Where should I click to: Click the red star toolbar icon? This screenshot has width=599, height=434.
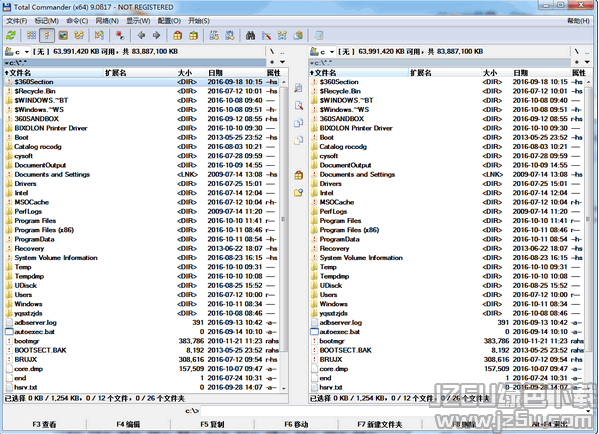(x=120, y=36)
